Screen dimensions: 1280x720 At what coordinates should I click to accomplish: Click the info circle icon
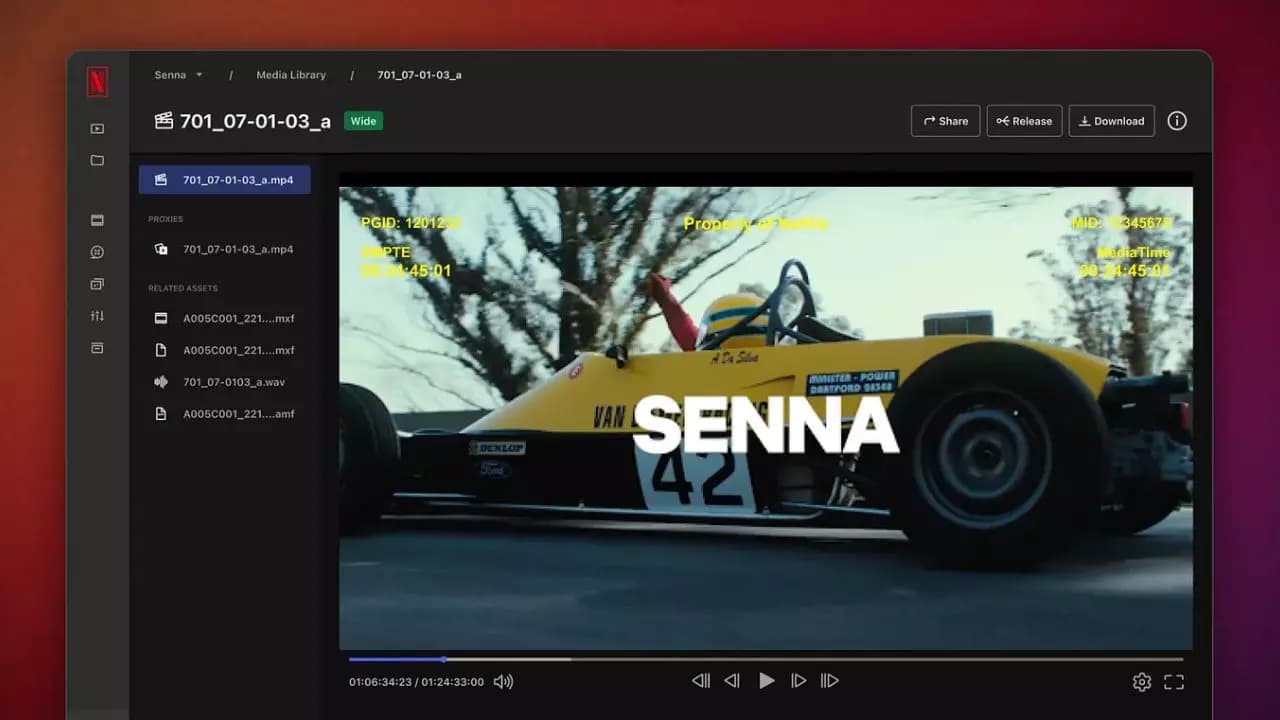1177,121
